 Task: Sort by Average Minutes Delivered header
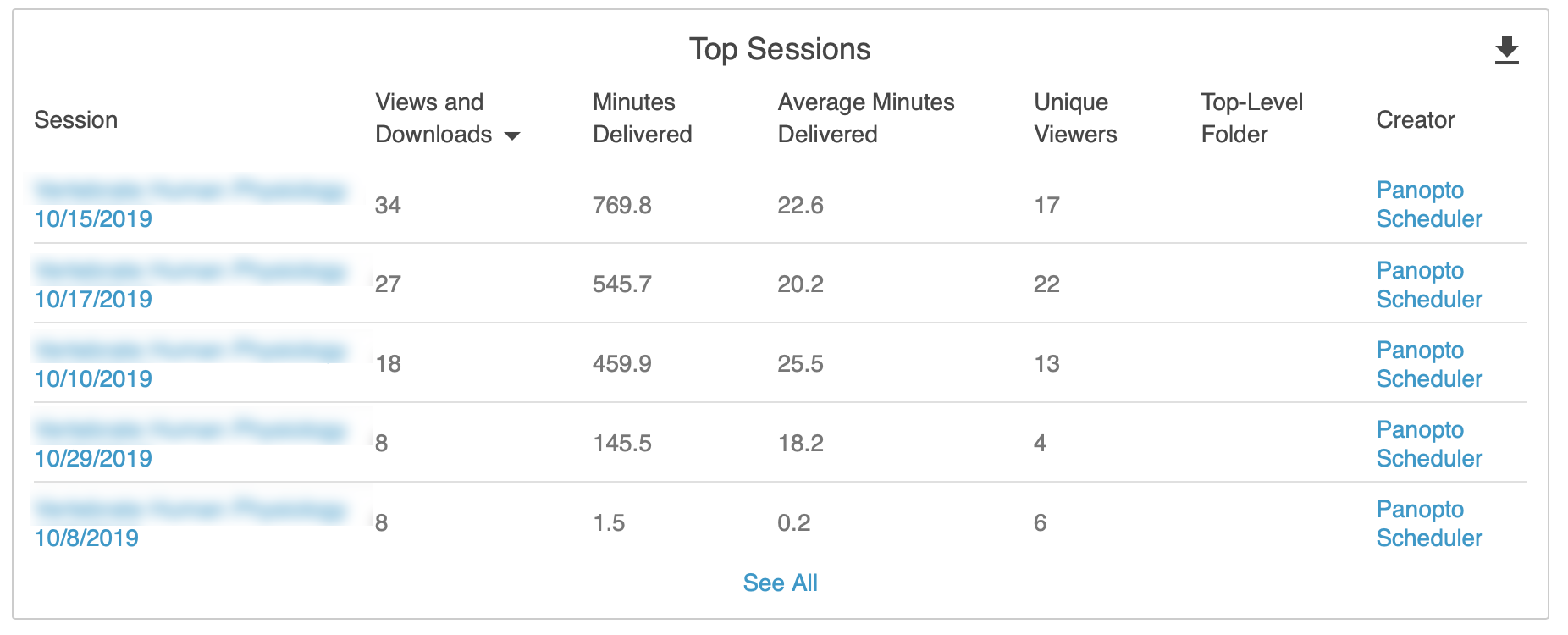click(x=865, y=118)
